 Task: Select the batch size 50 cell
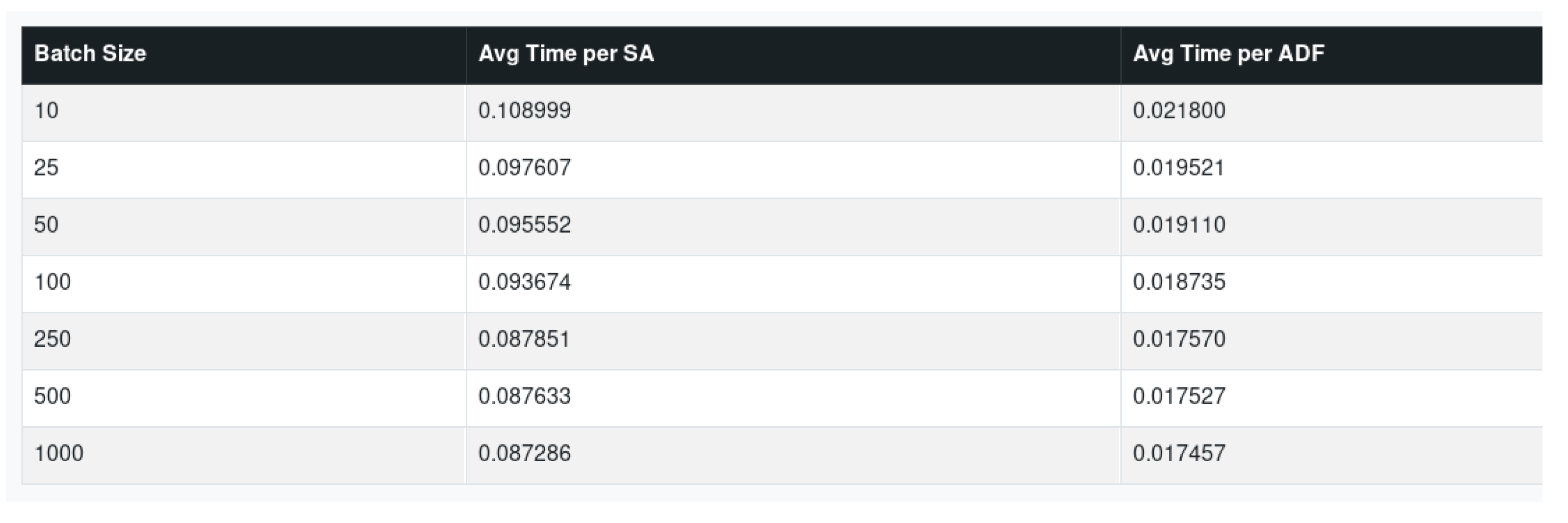(46, 224)
